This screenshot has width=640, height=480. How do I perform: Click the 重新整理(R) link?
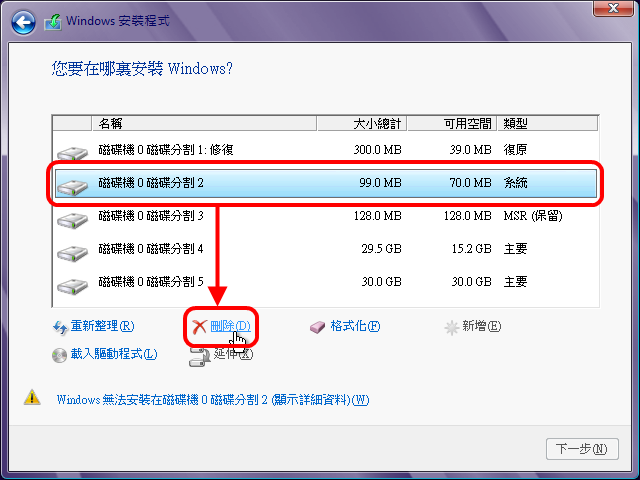tap(102, 326)
